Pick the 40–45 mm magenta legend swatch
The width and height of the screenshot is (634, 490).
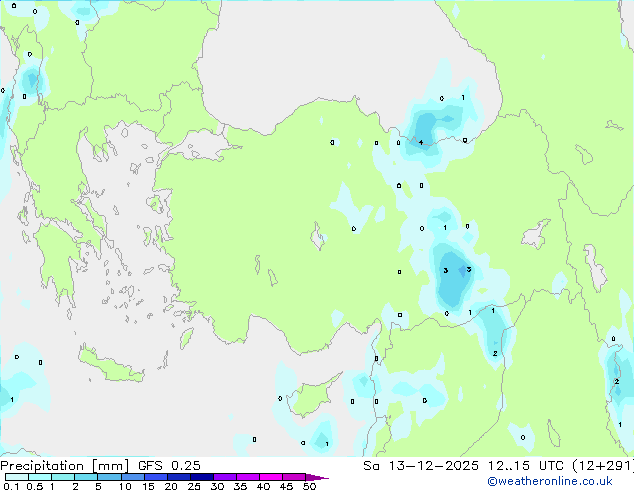pyautogui.click(x=271, y=477)
